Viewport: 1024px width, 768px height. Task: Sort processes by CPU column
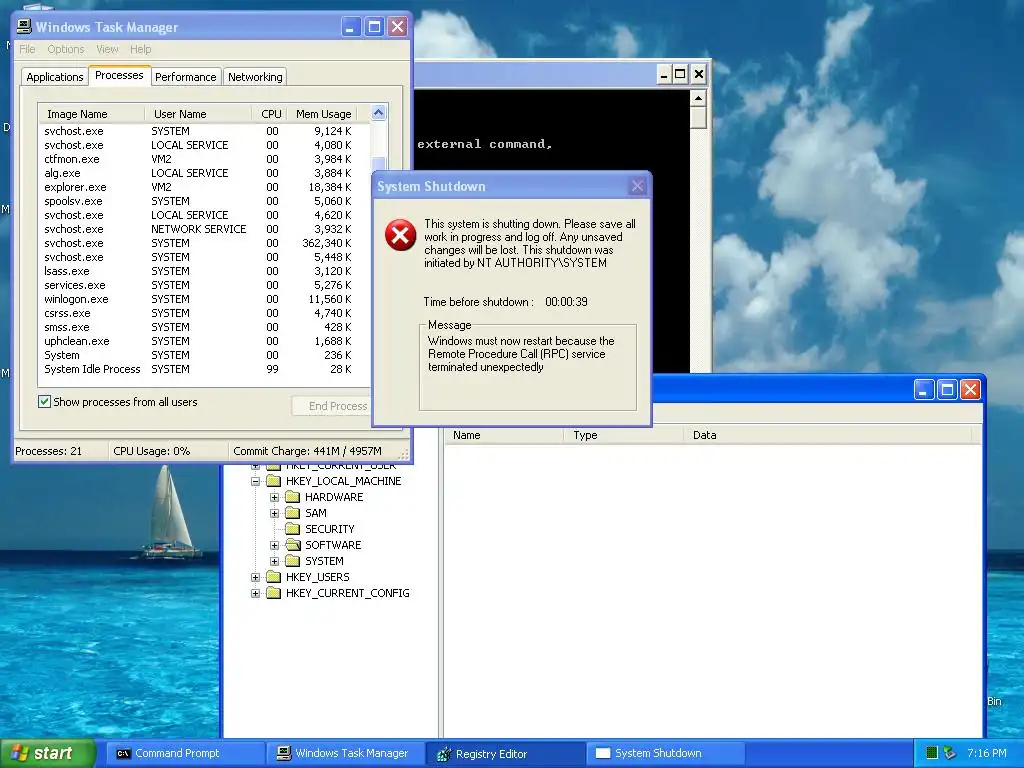270,114
